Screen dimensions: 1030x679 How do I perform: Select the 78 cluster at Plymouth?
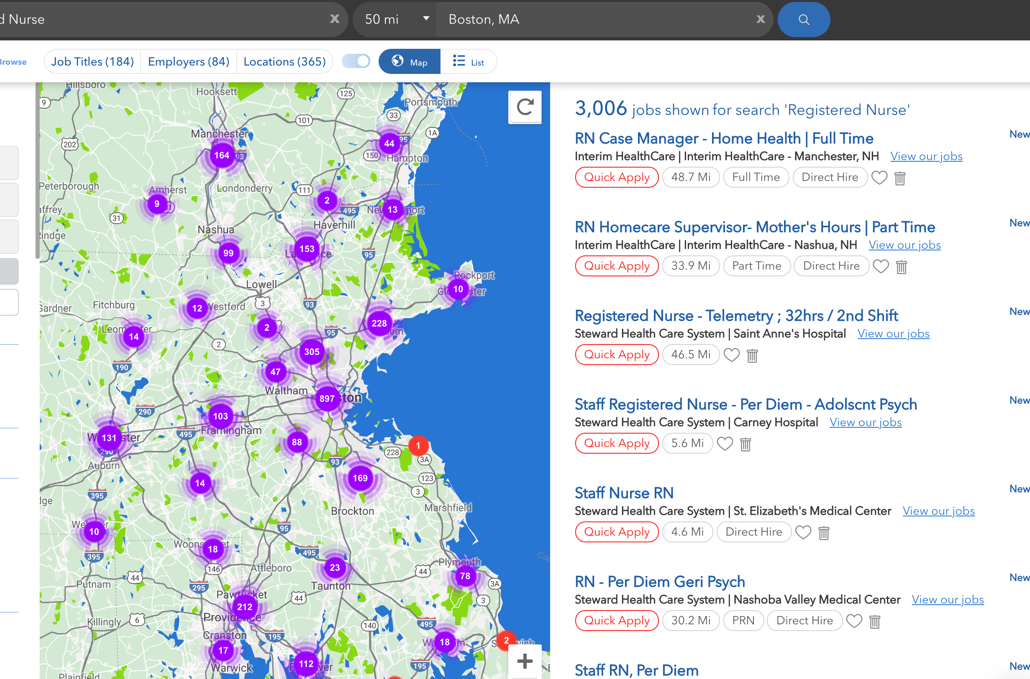click(465, 577)
